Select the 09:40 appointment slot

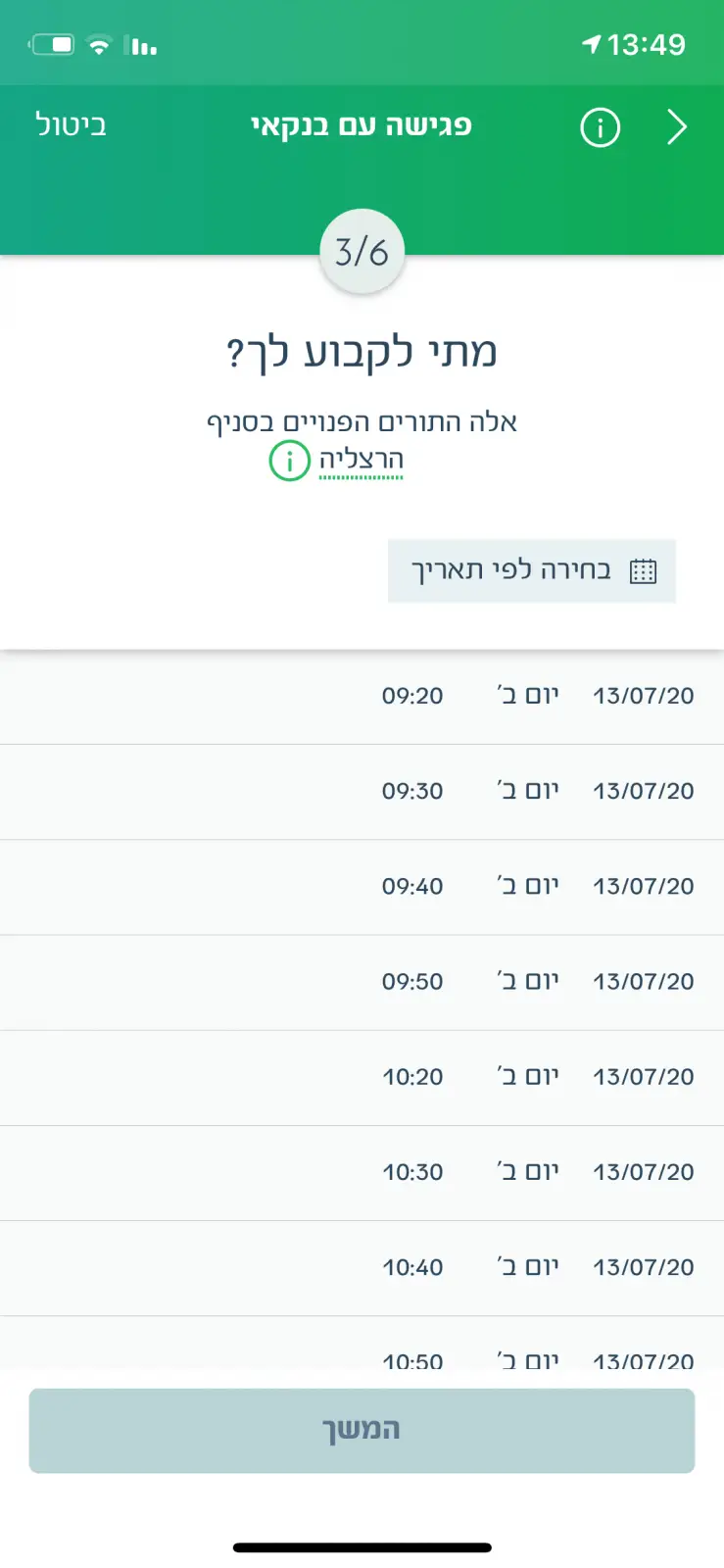coord(362,886)
